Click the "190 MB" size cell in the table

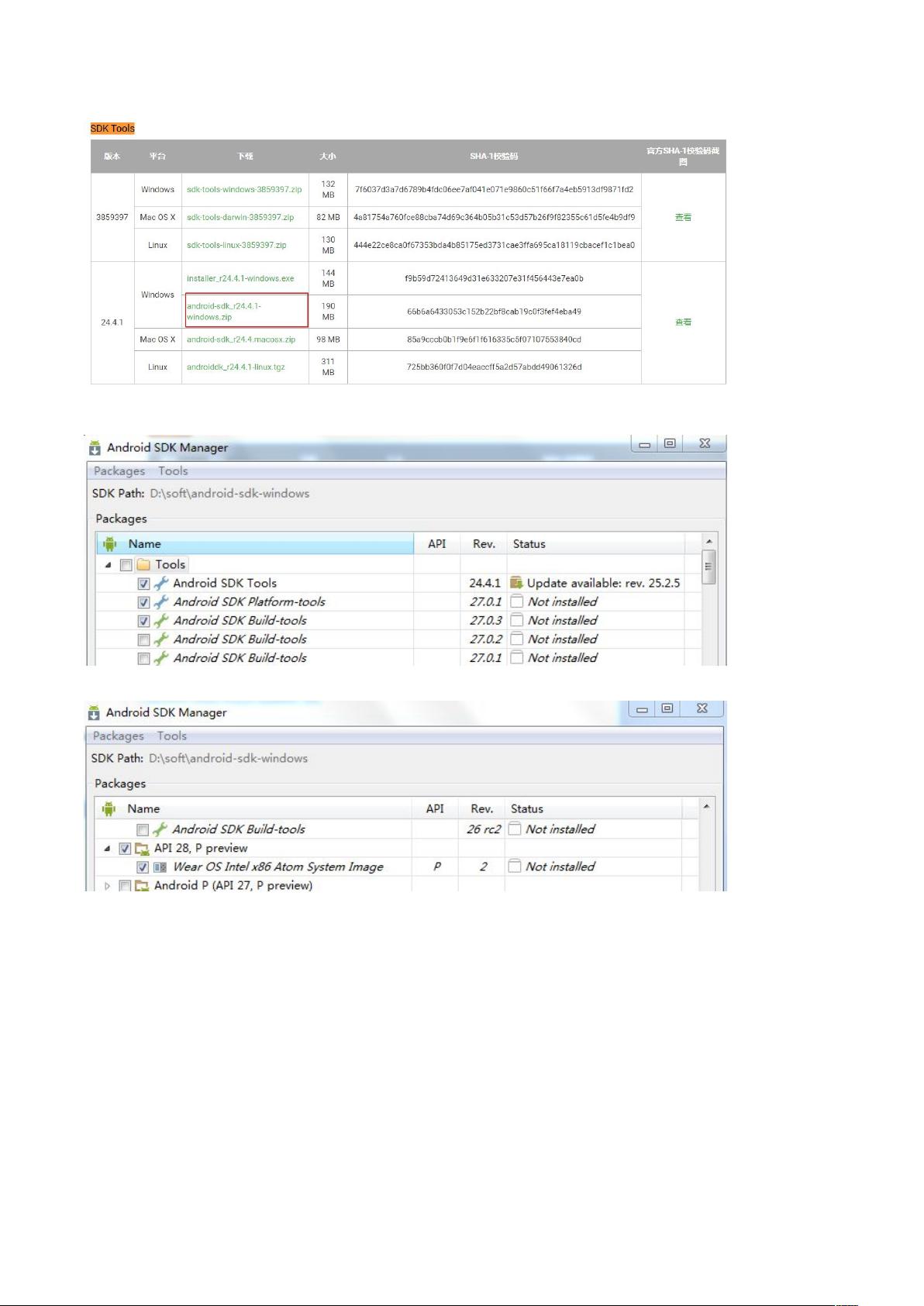[x=328, y=312]
